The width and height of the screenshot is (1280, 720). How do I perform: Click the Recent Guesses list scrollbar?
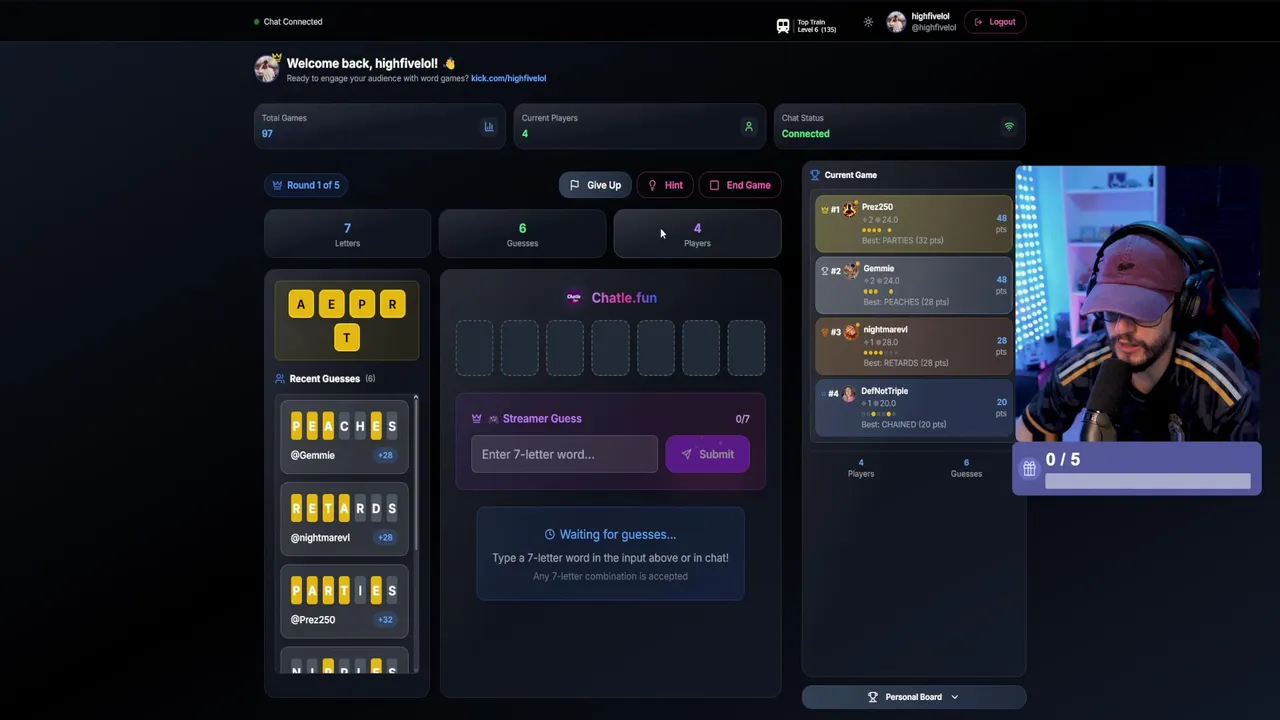click(416, 472)
